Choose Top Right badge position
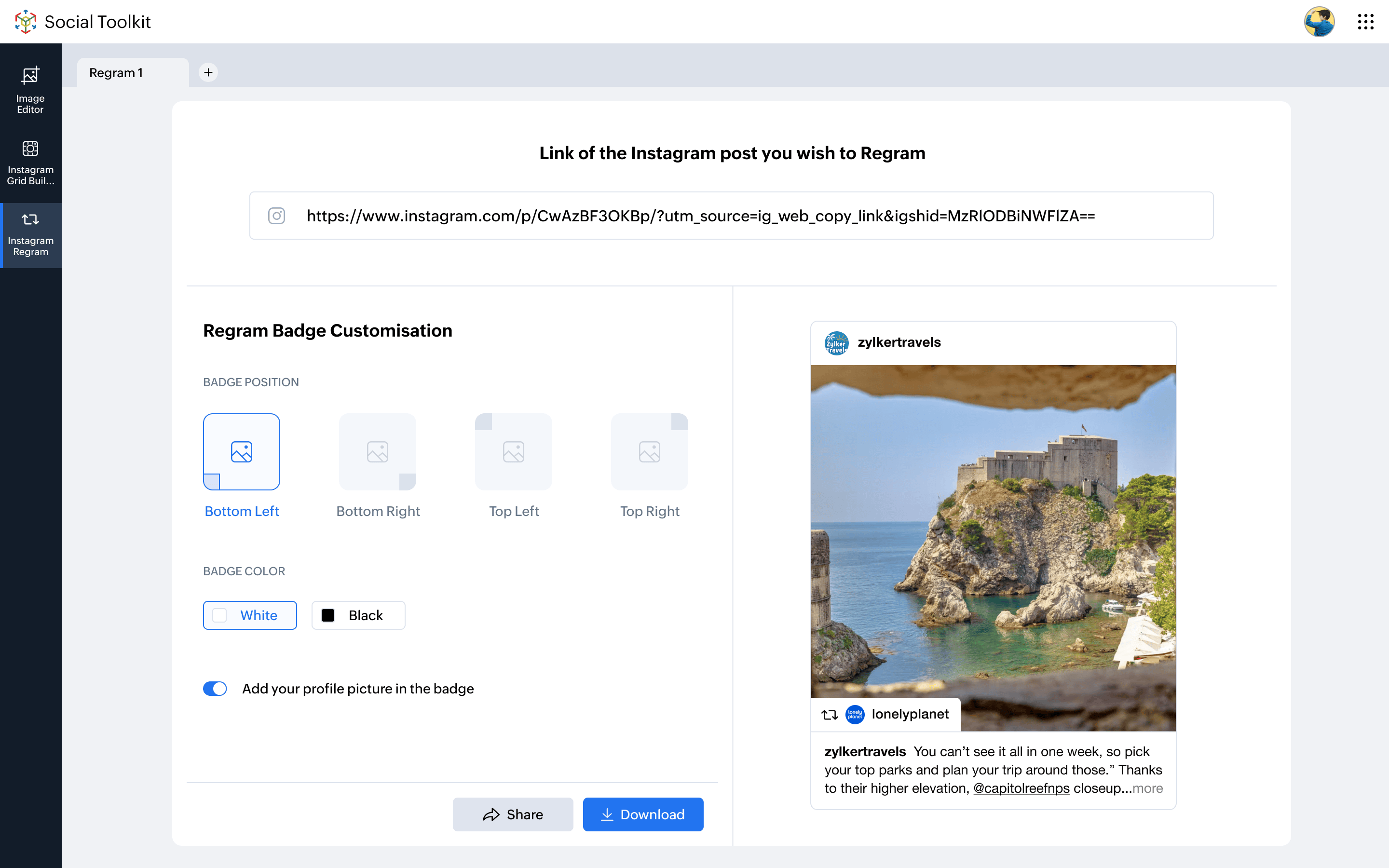This screenshot has height=868, width=1389. click(x=649, y=452)
